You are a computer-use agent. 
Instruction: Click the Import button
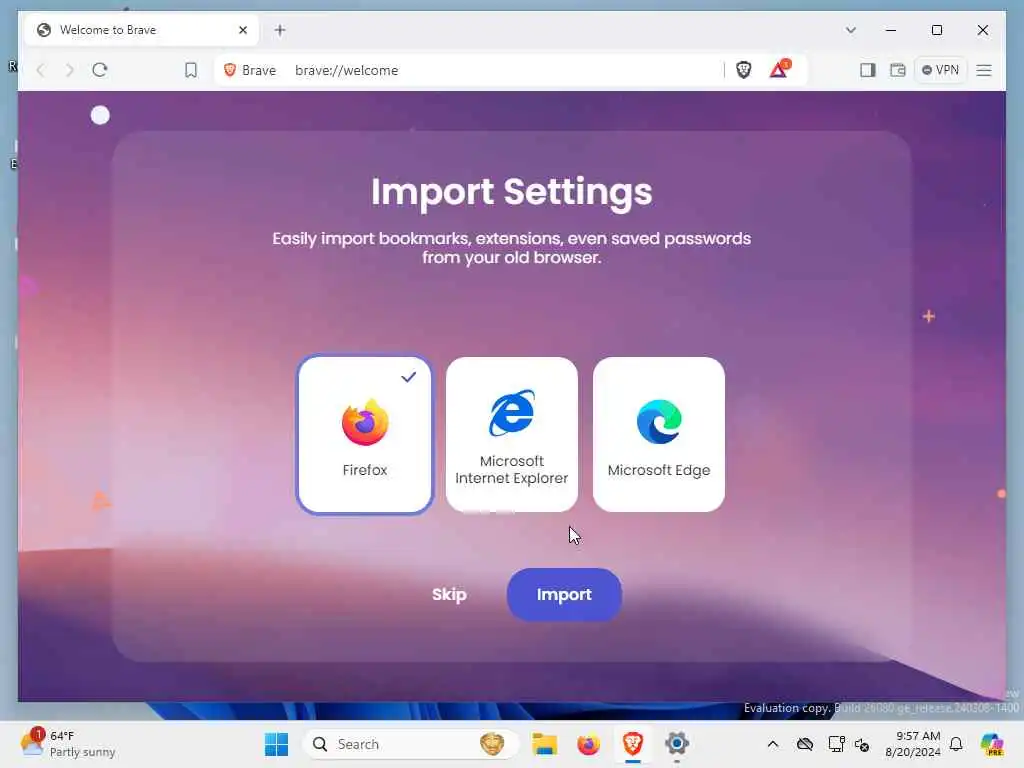click(564, 594)
